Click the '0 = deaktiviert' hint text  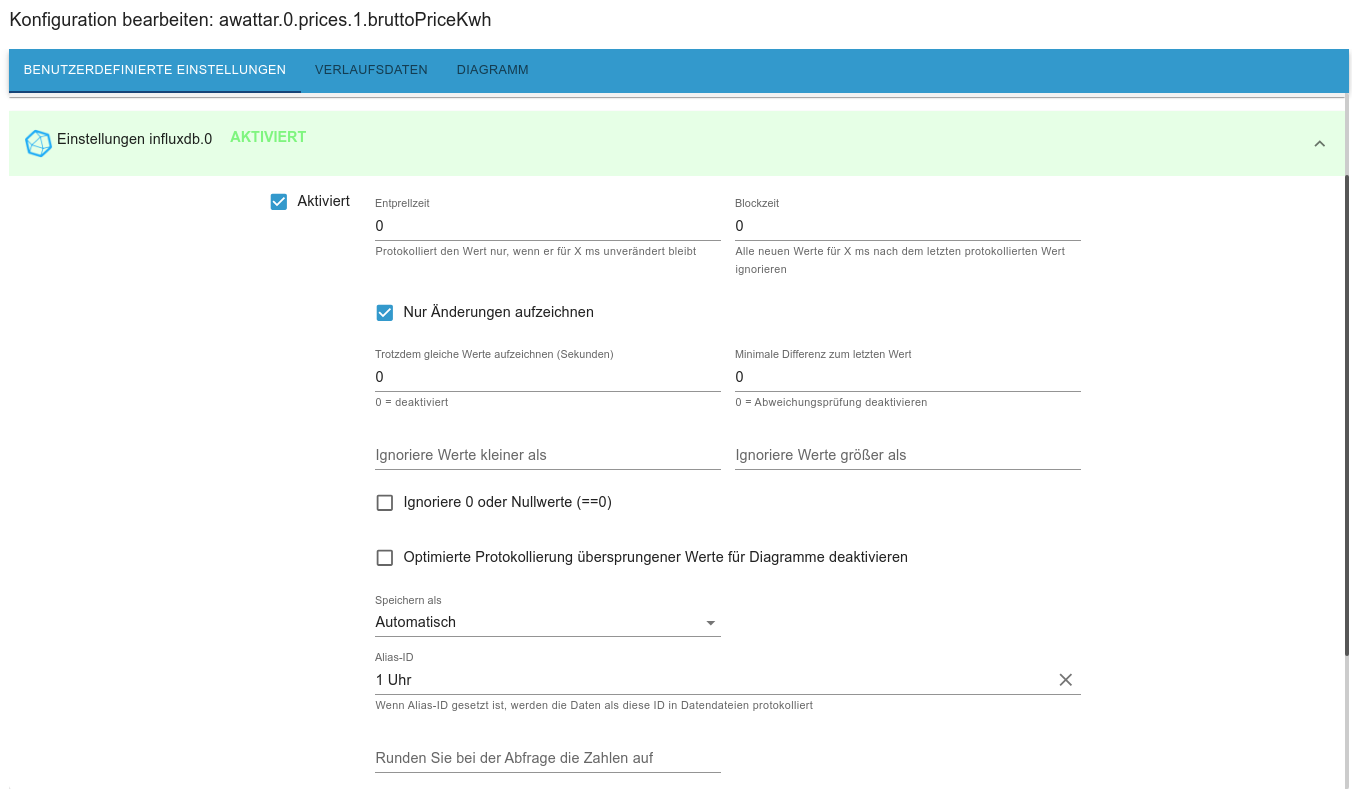click(x=412, y=402)
